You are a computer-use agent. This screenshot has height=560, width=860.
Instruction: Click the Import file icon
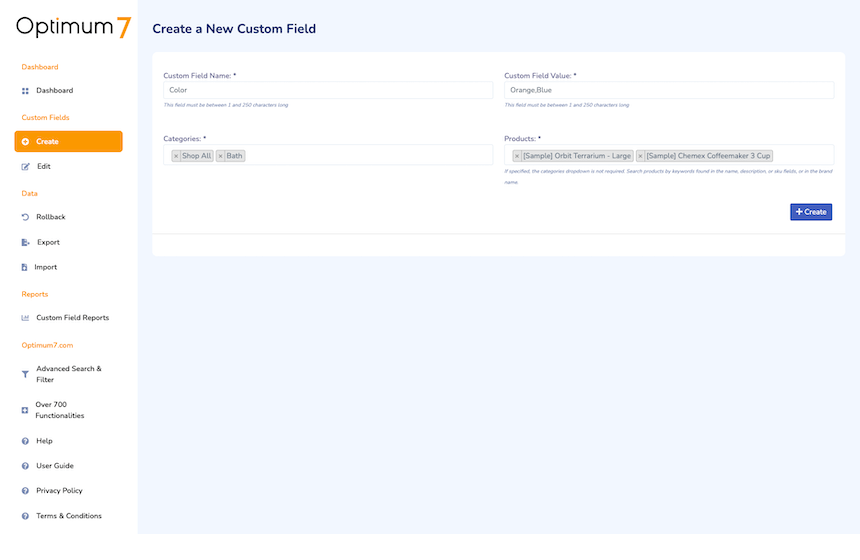point(24,268)
